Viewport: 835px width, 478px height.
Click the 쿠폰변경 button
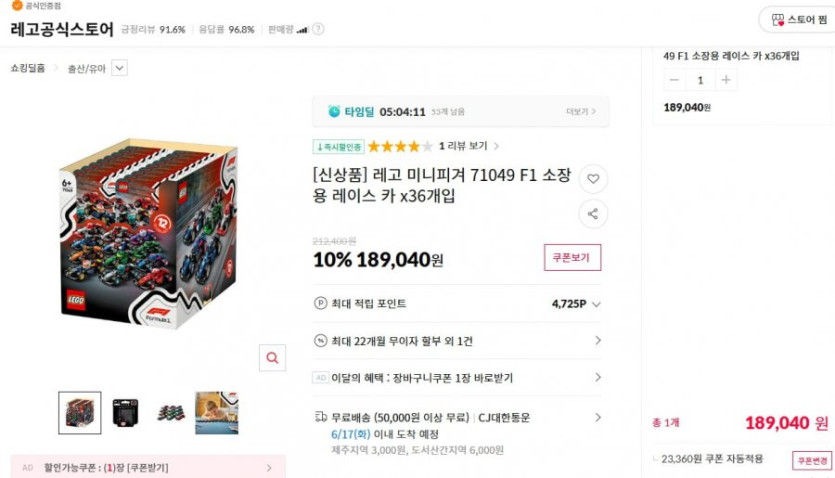click(812, 460)
